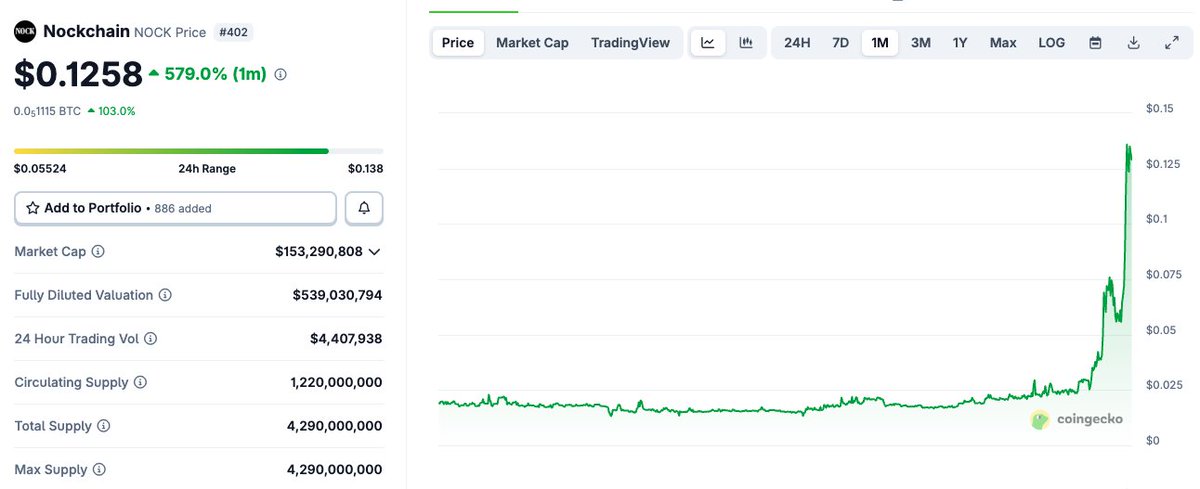The image size is (1200, 489).
Task: Open price alert bell icon
Action: click(364, 208)
